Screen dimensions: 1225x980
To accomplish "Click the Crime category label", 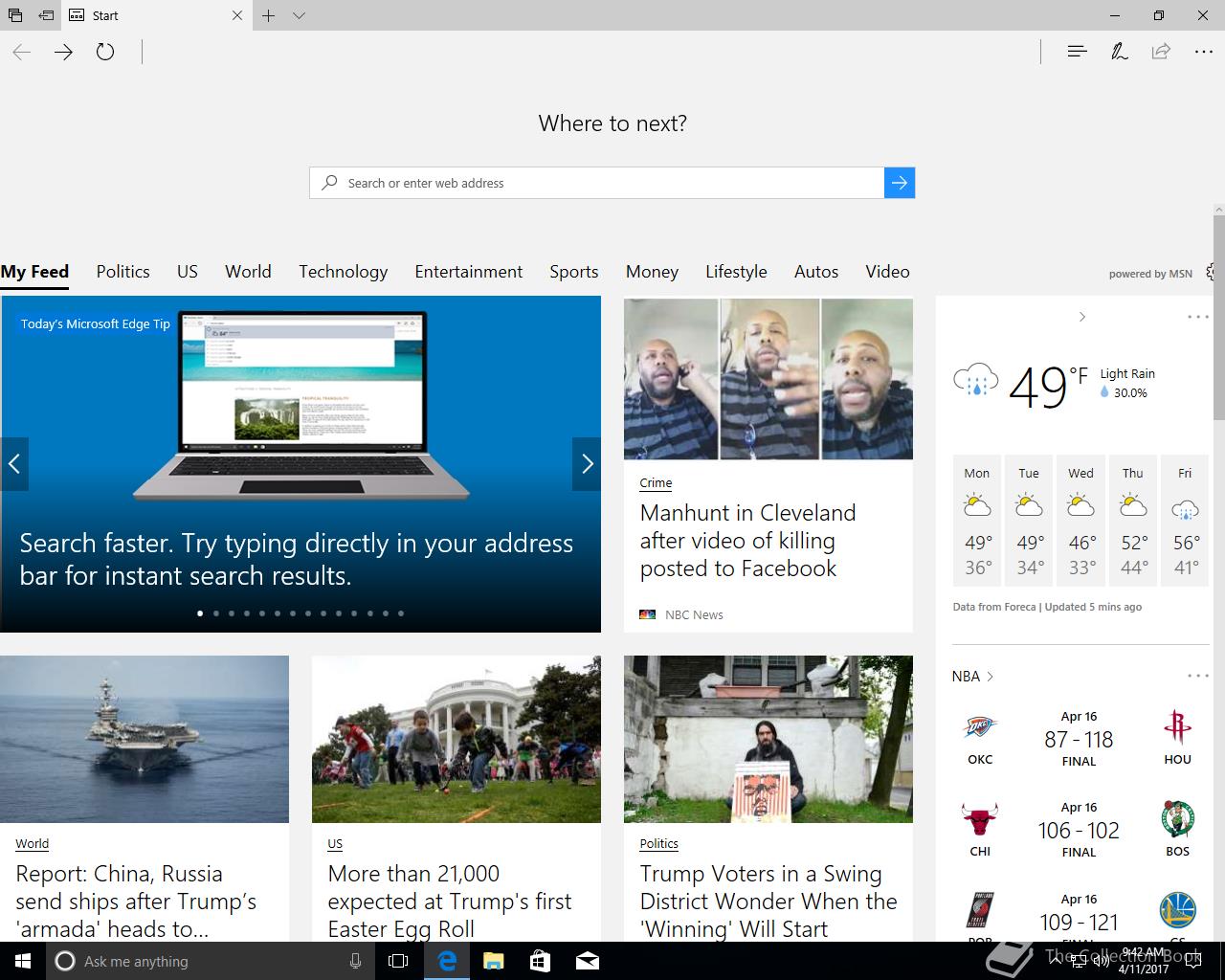I will (656, 483).
